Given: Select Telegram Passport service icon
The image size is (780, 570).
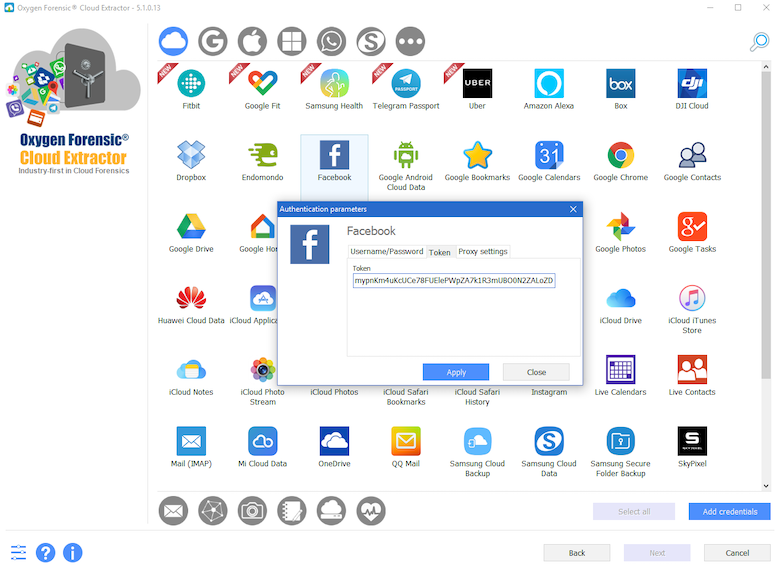Looking at the screenshot, I should pos(406,84).
